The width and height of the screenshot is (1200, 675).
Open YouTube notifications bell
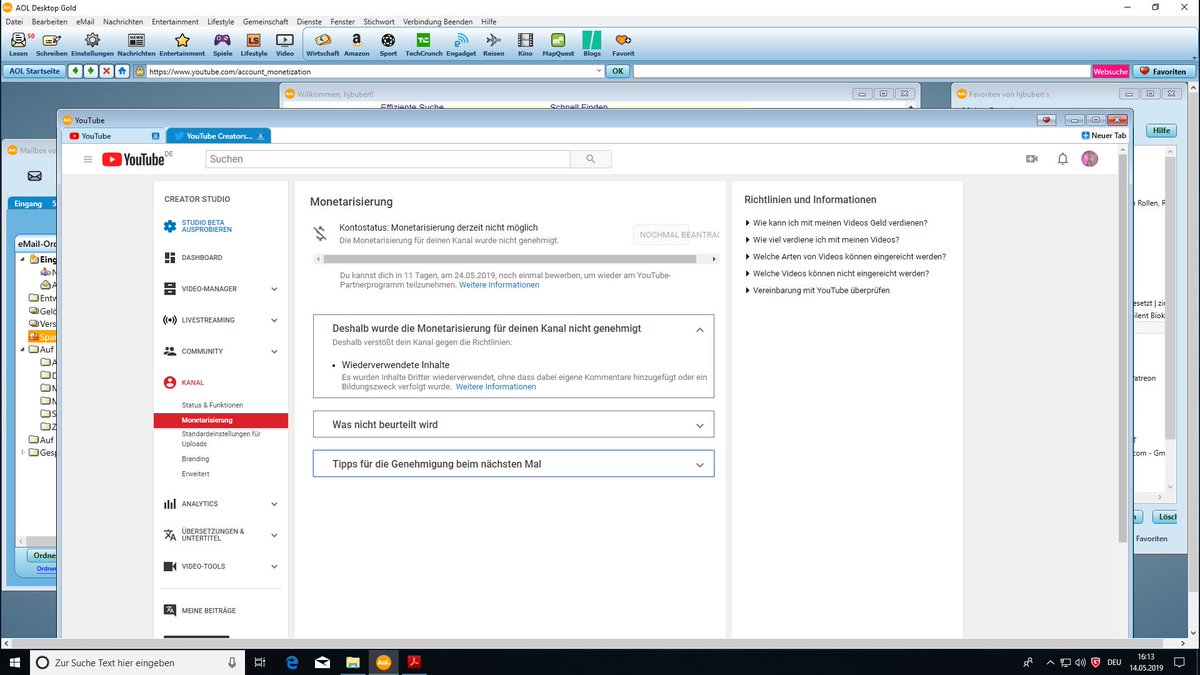1062,159
